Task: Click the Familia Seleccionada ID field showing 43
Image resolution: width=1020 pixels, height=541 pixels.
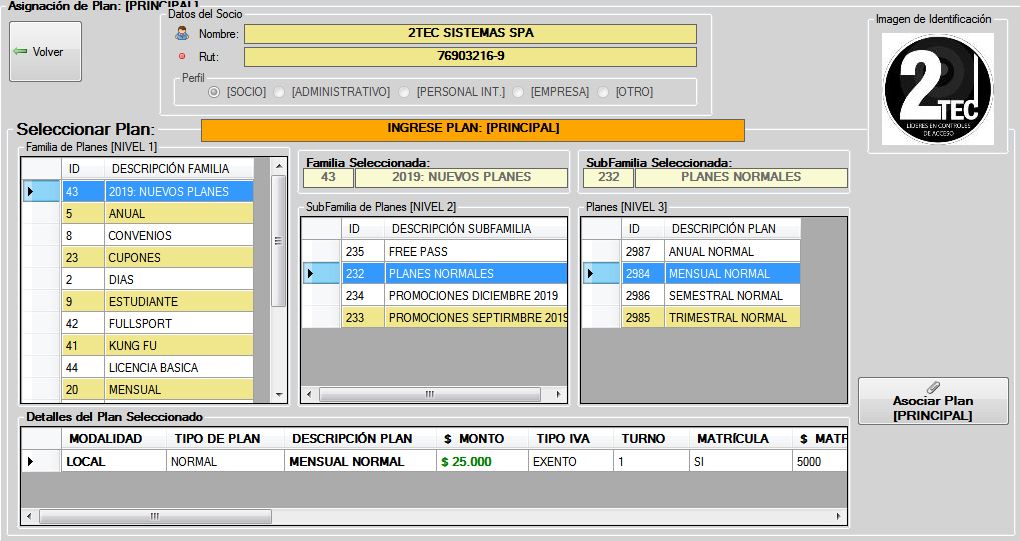Action: [328, 177]
